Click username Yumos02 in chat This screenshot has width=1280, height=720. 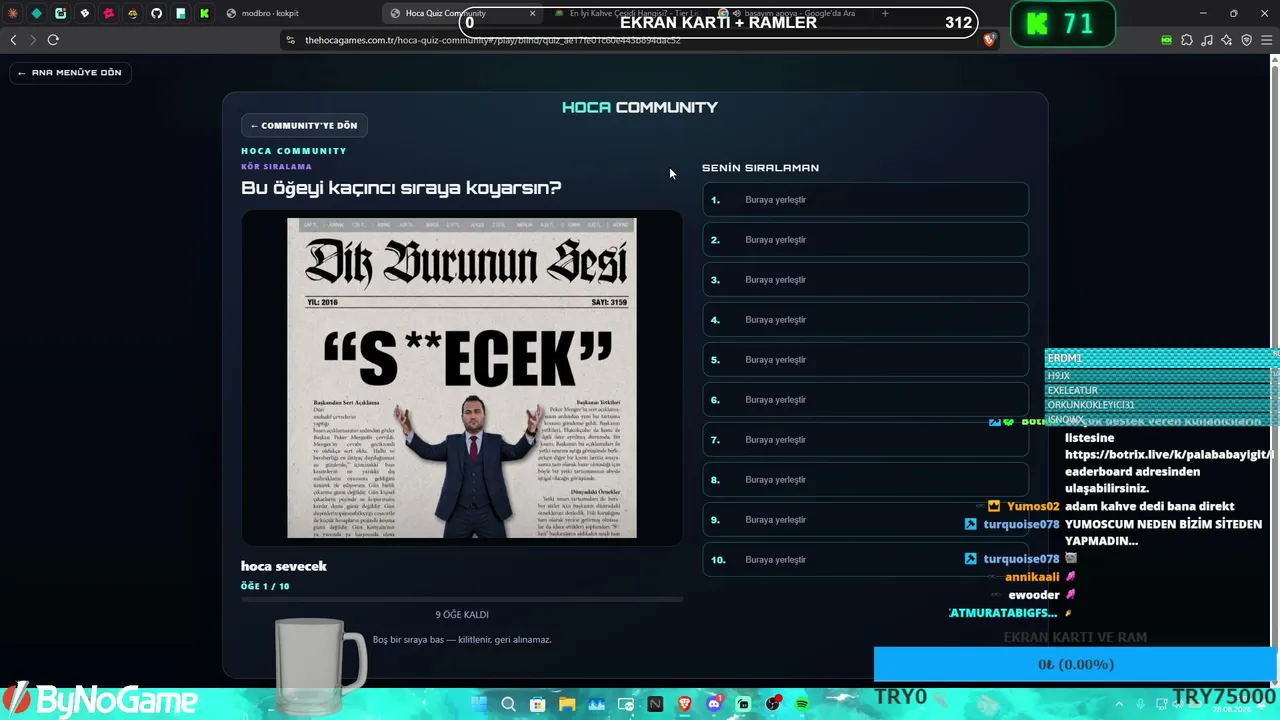coord(1033,507)
